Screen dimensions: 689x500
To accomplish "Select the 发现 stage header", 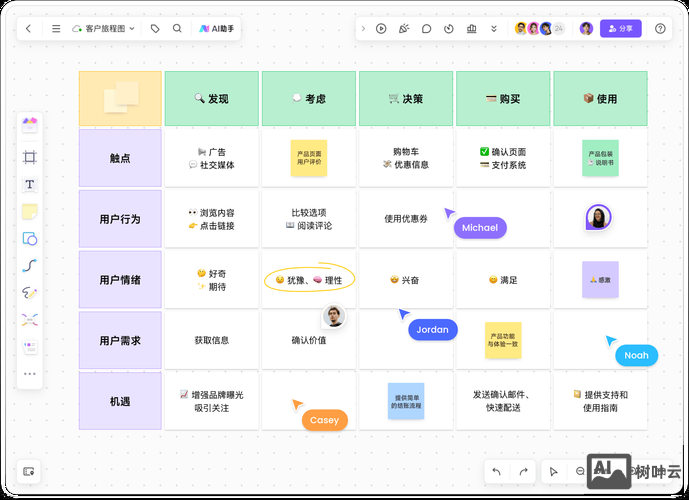I will pyautogui.click(x=212, y=99).
